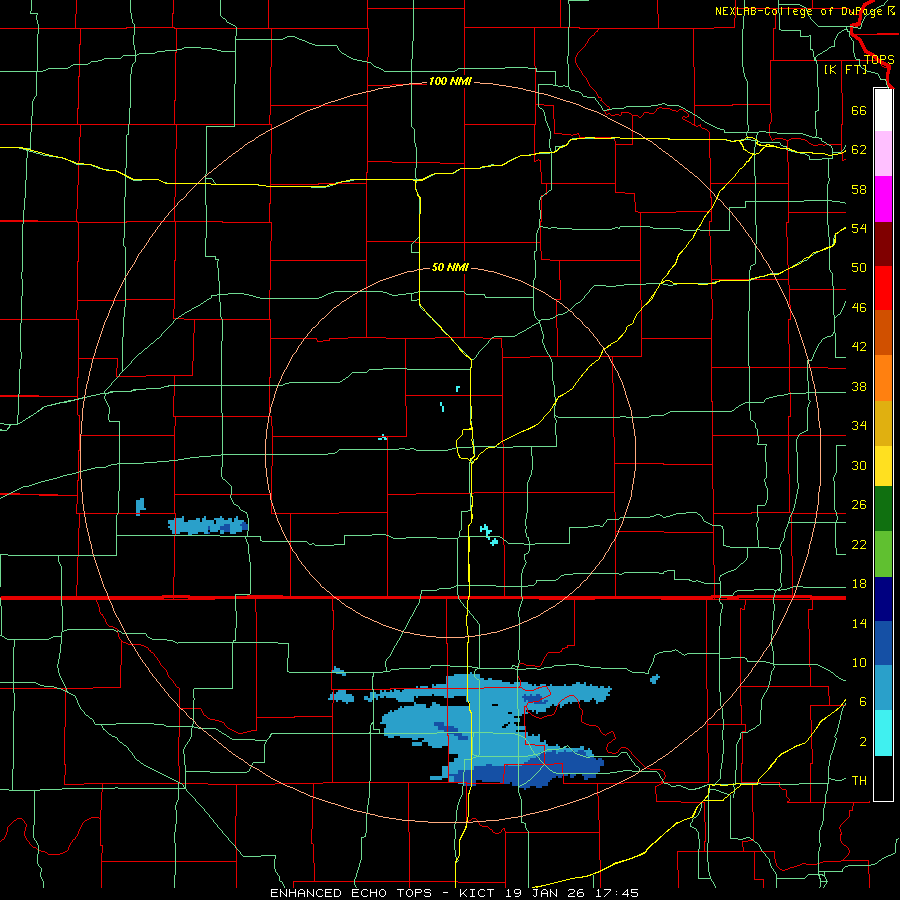900x900 pixels.
Task: Click the light pink 62 kft swatch
Action: pos(883,154)
